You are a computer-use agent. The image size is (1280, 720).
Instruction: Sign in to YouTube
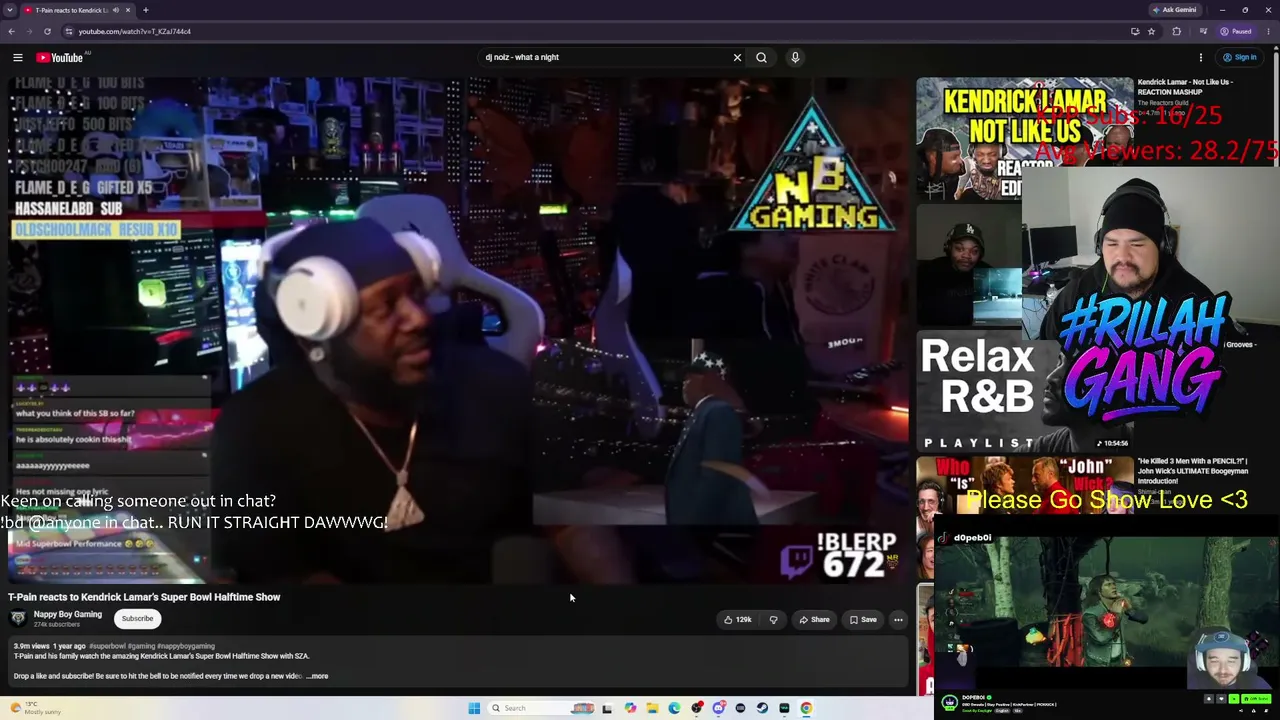pyautogui.click(x=1239, y=57)
